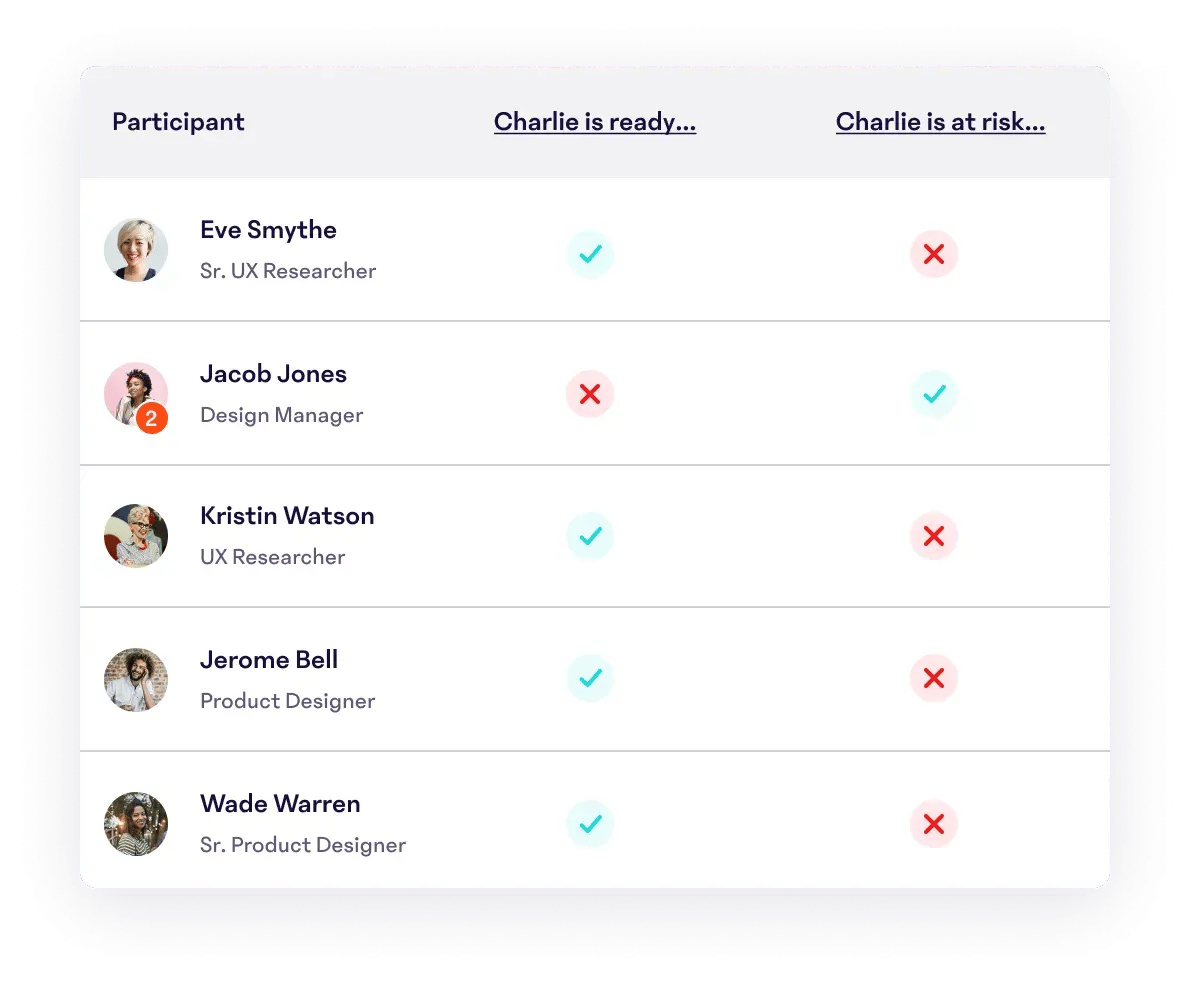The height and width of the screenshot is (984, 1190).
Task: Click Eve Smythe's green check icon
Action: (590, 254)
